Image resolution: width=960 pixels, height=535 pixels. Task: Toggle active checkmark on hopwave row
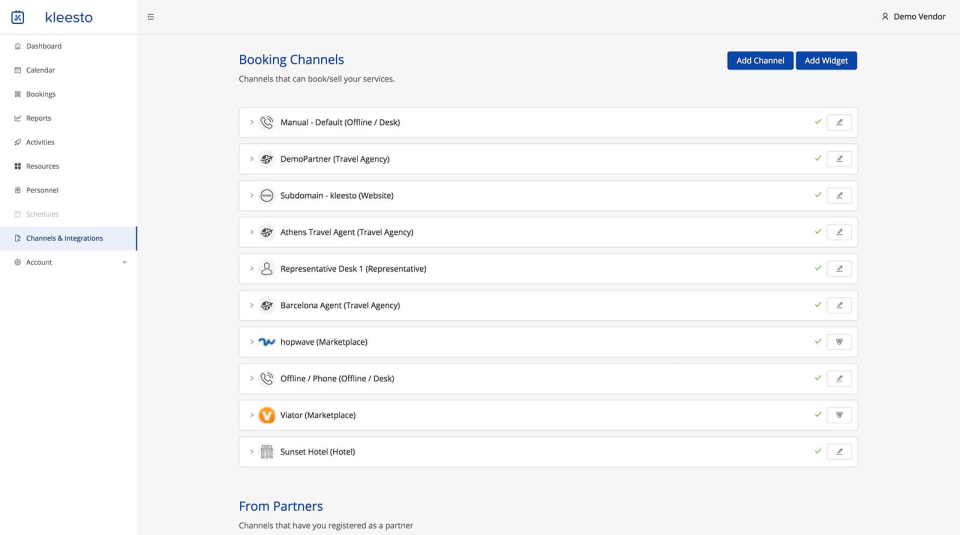[817, 342]
